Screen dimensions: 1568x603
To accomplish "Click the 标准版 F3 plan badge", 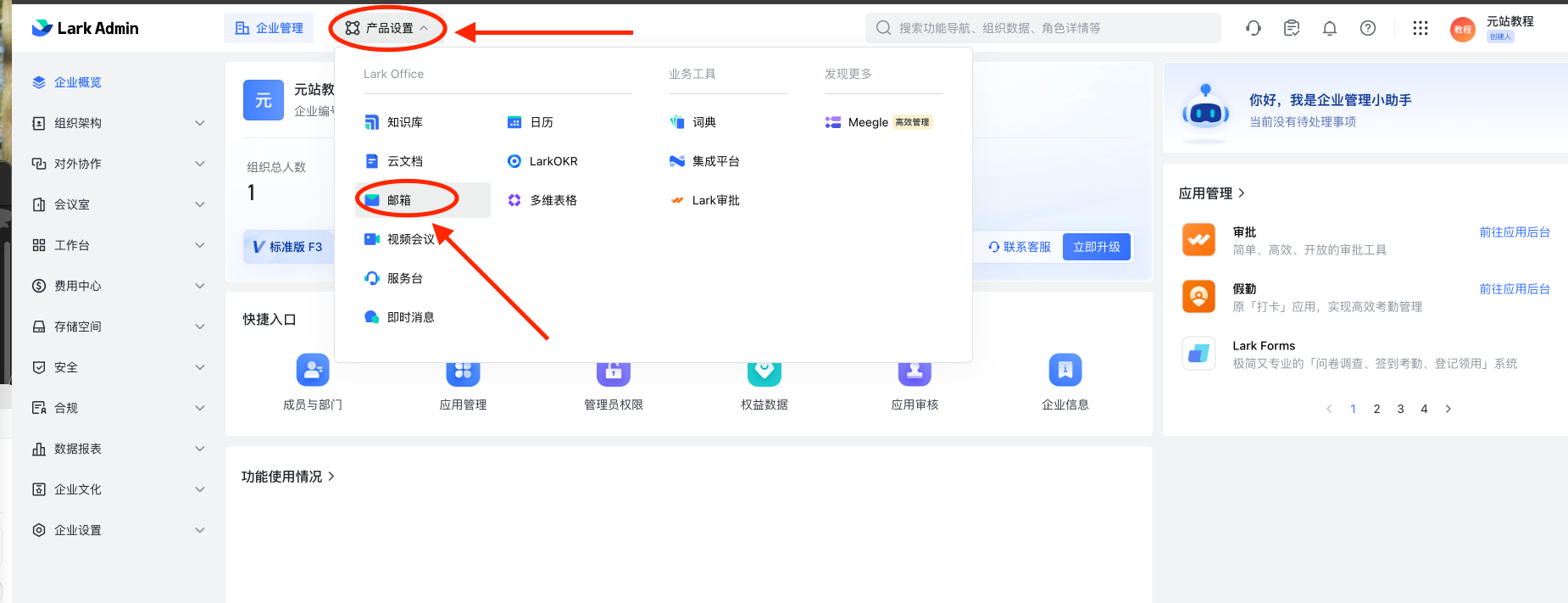I will 288,247.
